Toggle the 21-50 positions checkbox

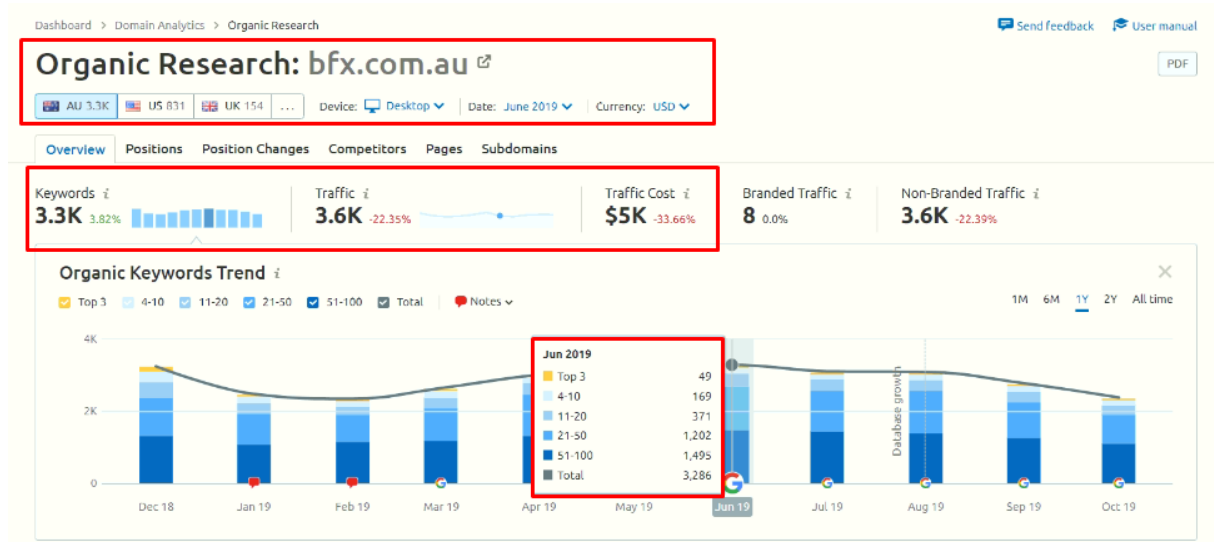[249, 302]
